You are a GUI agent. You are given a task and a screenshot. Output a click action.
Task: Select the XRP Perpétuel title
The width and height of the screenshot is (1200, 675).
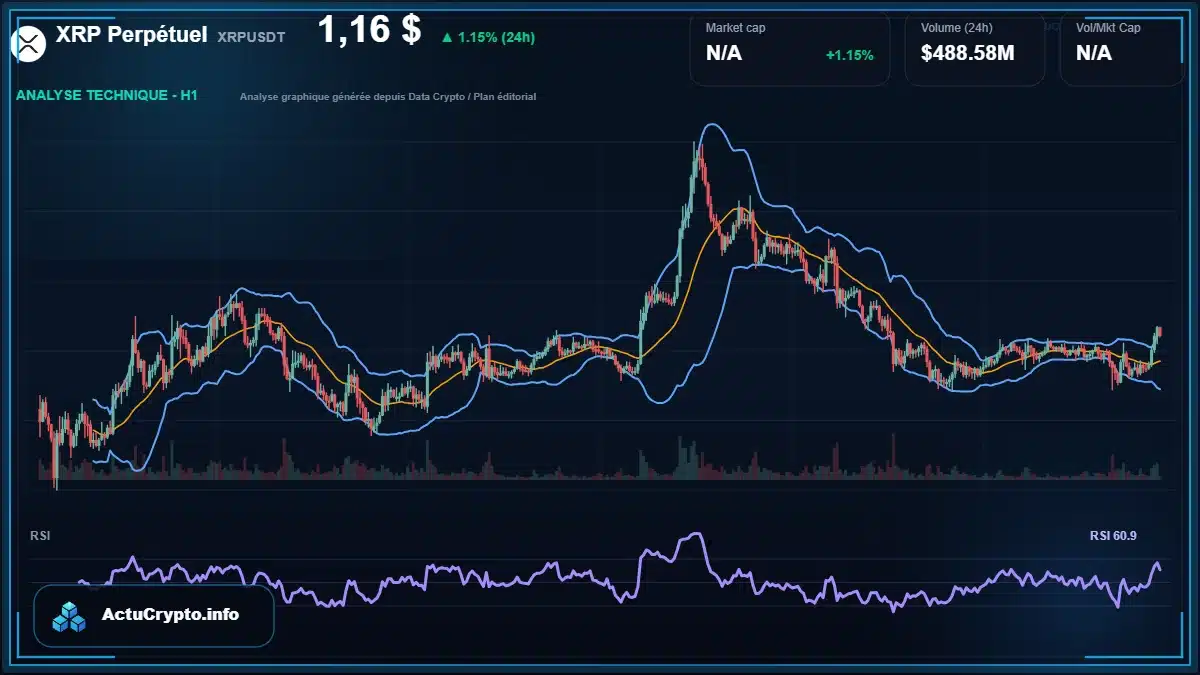pyautogui.click(x=132, y=35)
